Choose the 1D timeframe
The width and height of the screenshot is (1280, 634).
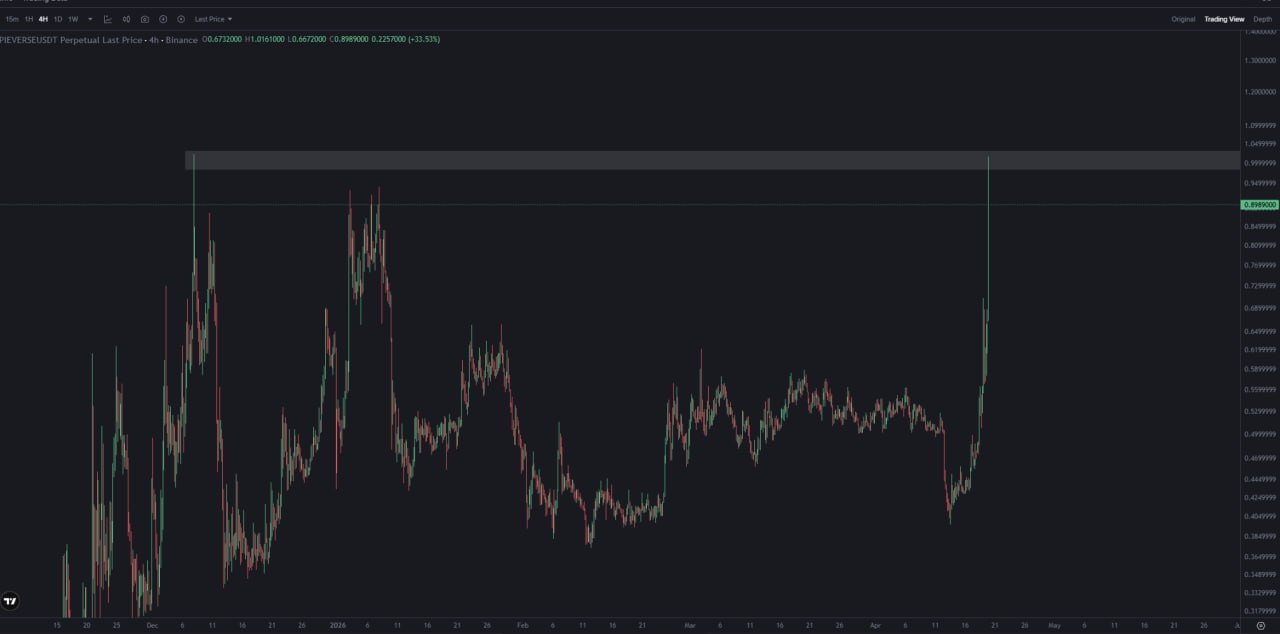pyautogui.click(x=58, y=19)
